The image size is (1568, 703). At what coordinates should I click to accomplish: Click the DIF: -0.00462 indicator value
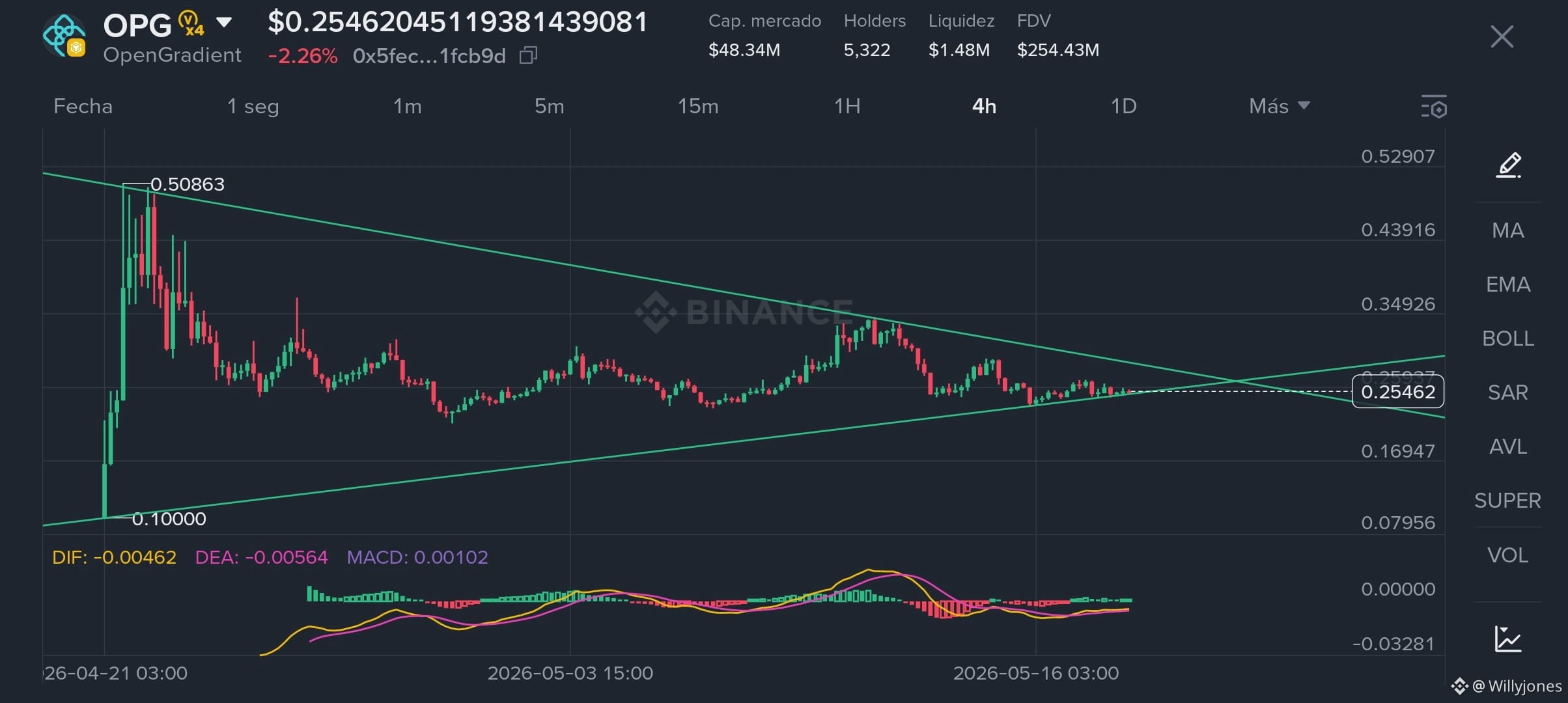click(x=114, y=557)
